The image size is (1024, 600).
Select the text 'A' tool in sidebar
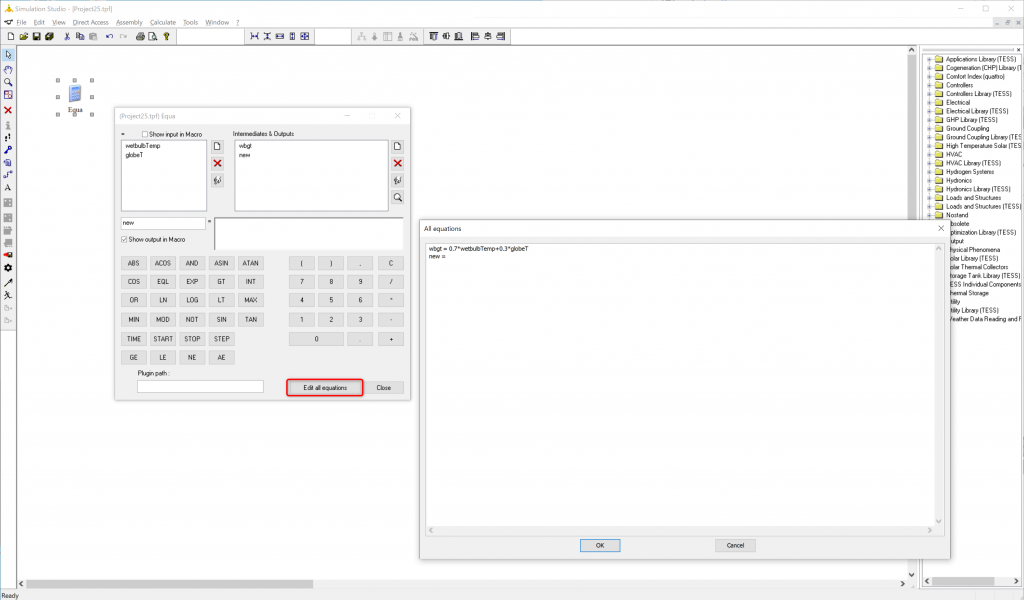tap(8, 187)
